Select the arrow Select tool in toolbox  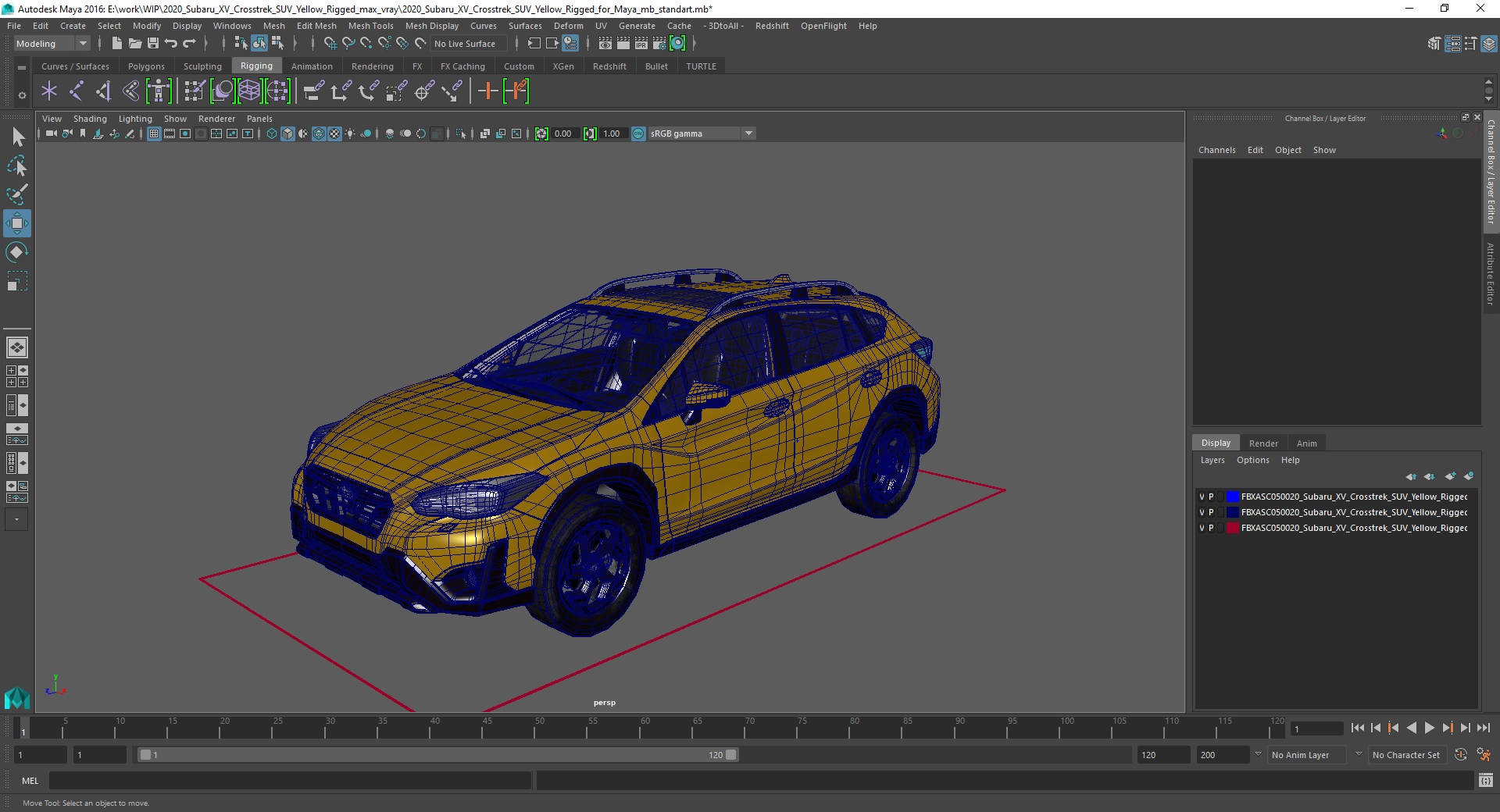[17, 137]
